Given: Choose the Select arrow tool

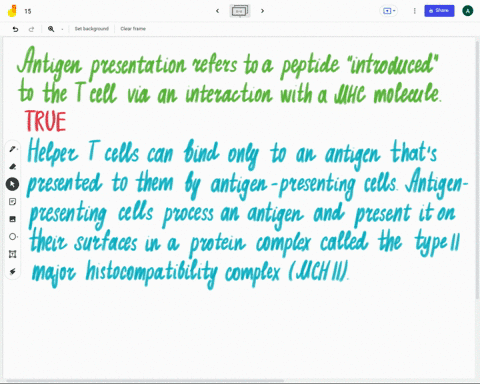Looking at the screenshot, I should click(12, 184).
